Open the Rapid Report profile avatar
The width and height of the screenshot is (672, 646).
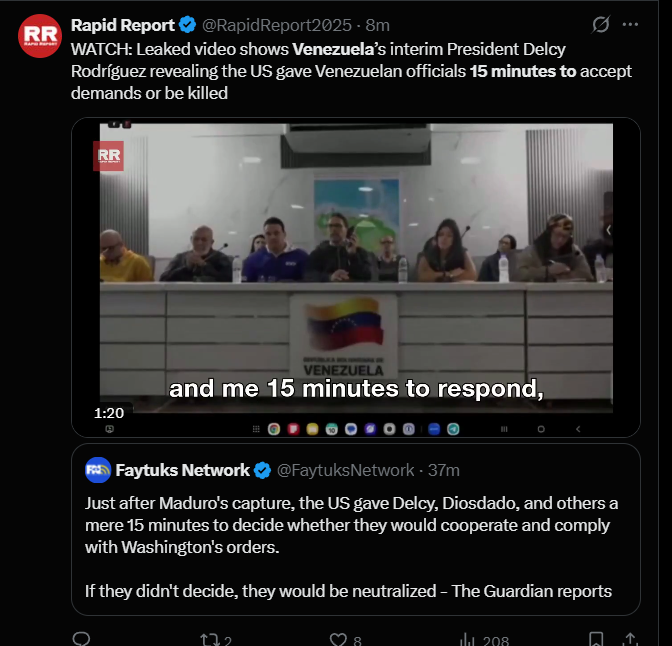click(40, 36)
